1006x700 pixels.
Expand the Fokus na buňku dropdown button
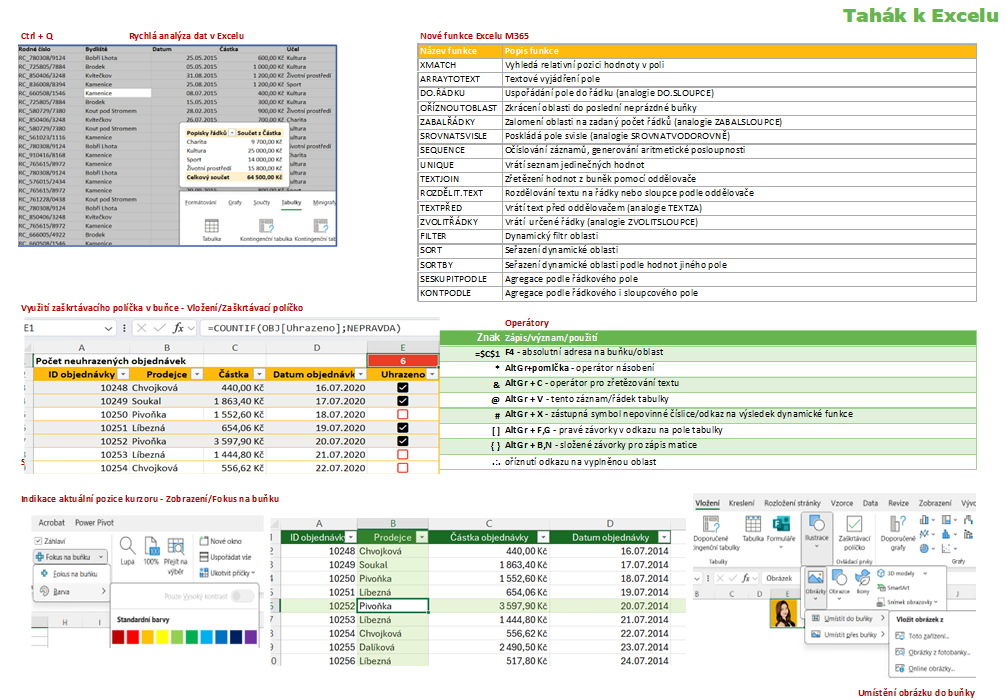click(101, 557)
